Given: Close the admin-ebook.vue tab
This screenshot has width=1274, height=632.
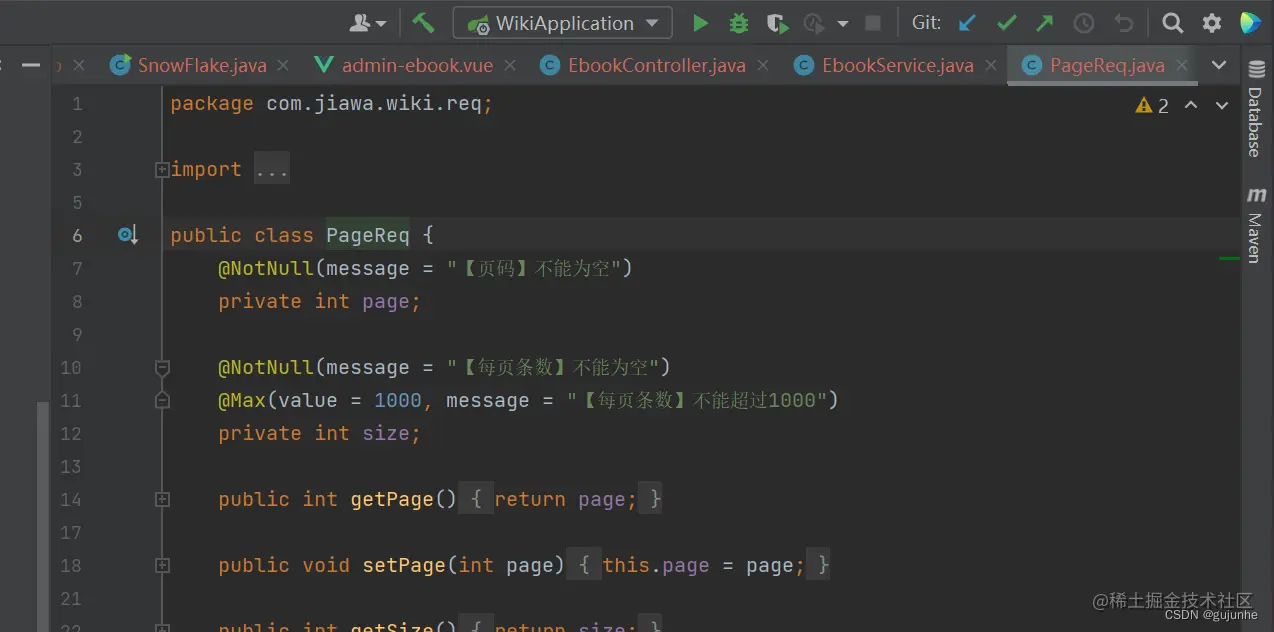Looking at the screenshot, I should (510, 65).
